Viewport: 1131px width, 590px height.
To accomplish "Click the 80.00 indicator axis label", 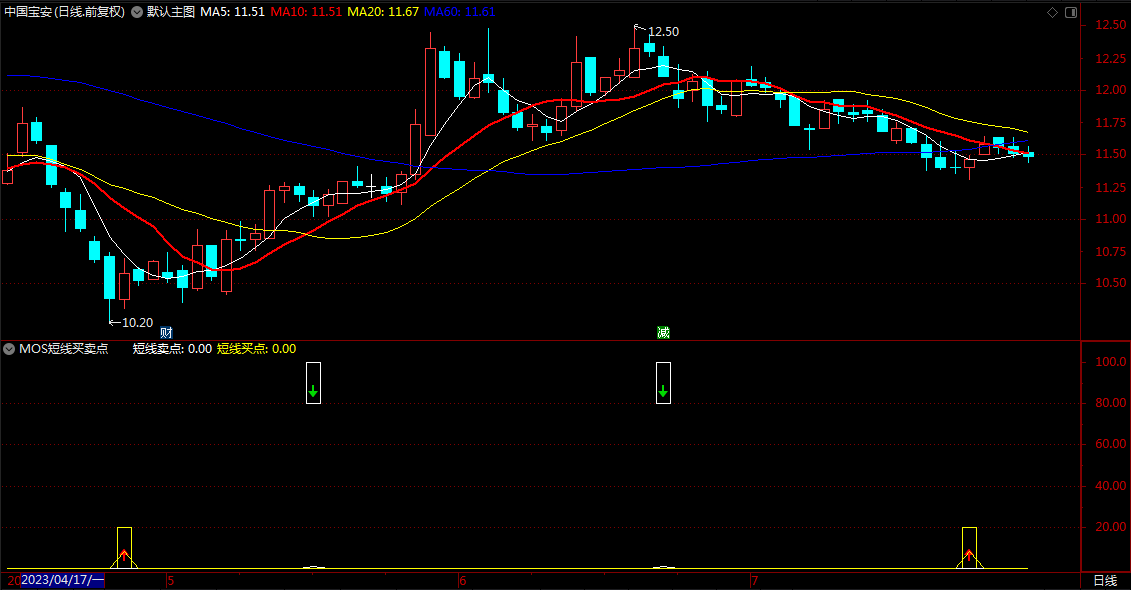I will point(1111,403).
